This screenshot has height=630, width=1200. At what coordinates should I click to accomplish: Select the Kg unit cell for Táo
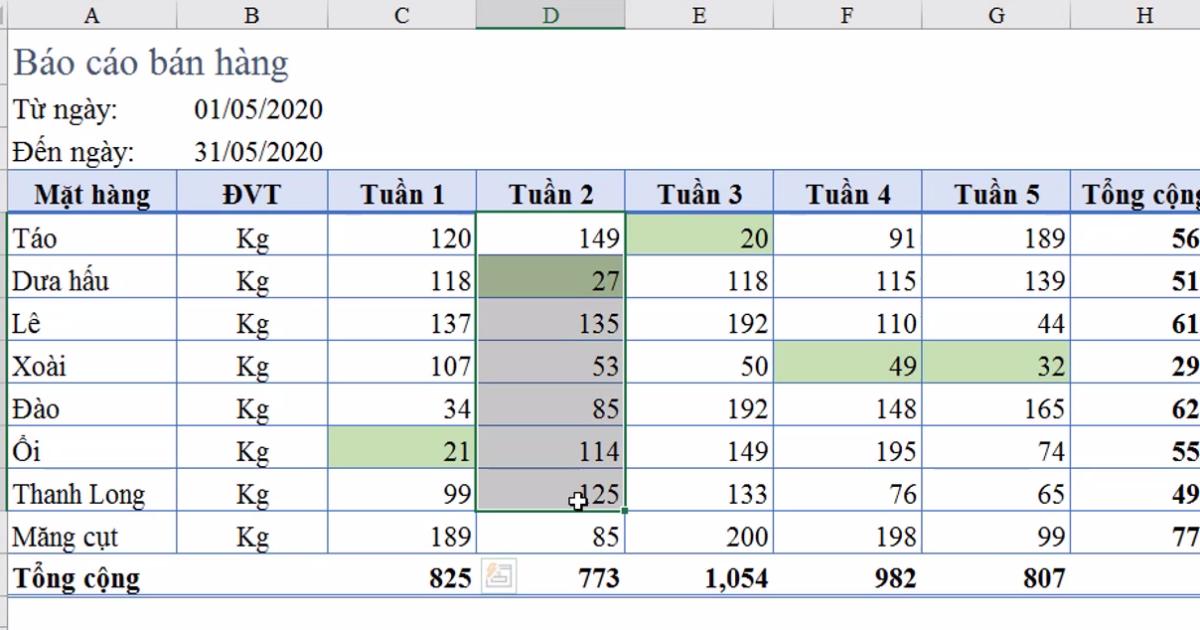[252, 236]
